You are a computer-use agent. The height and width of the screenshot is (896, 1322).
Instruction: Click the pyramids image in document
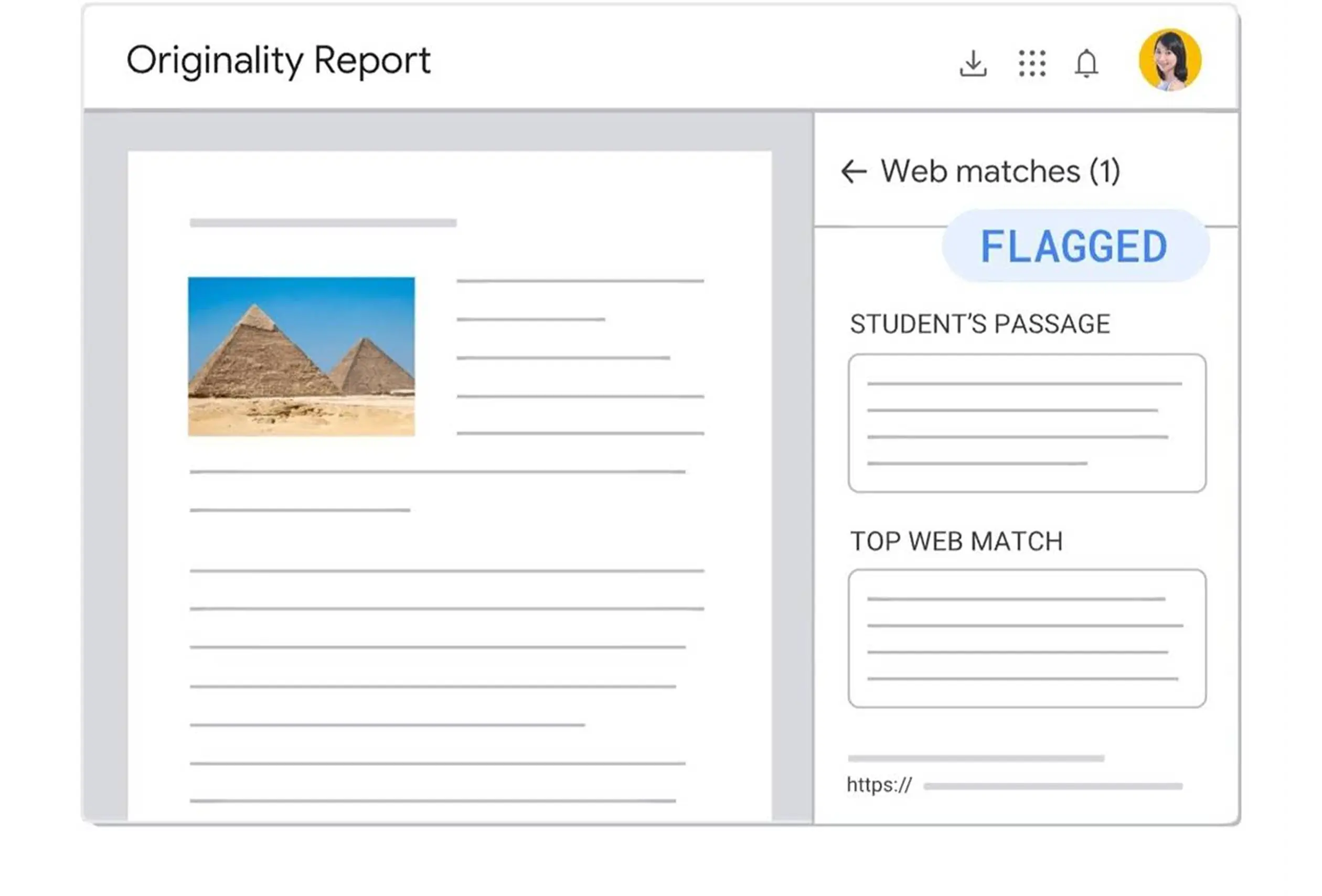[x=302, y=357]
